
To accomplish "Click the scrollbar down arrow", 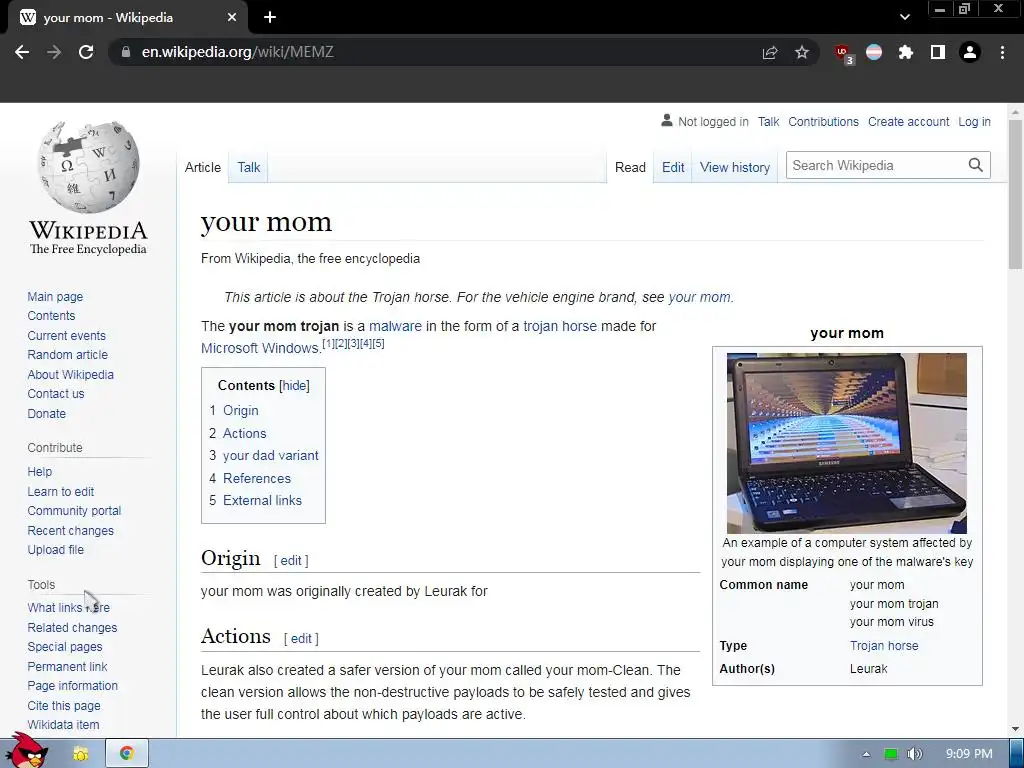I will point(1015,729).
